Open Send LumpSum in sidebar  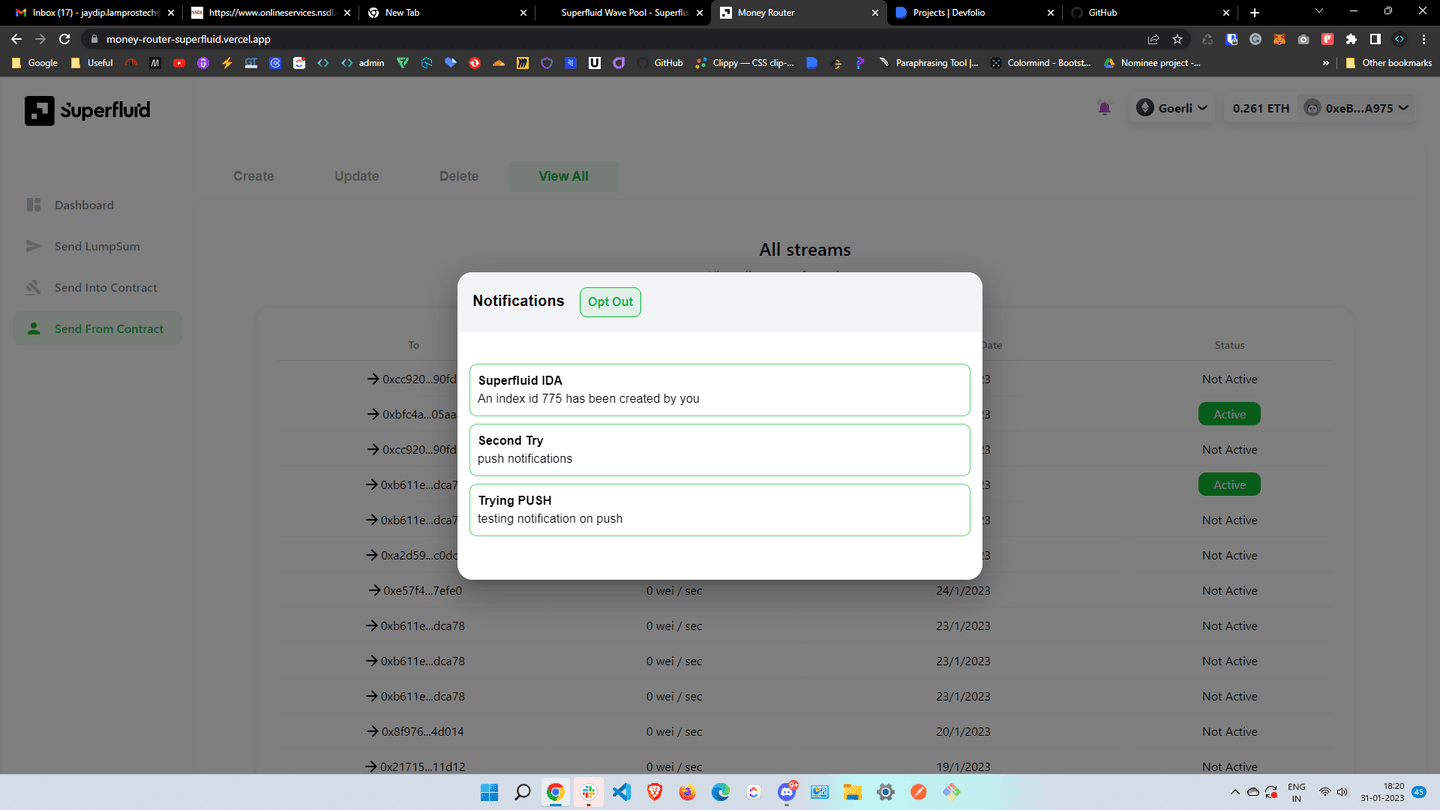point(97,246)
